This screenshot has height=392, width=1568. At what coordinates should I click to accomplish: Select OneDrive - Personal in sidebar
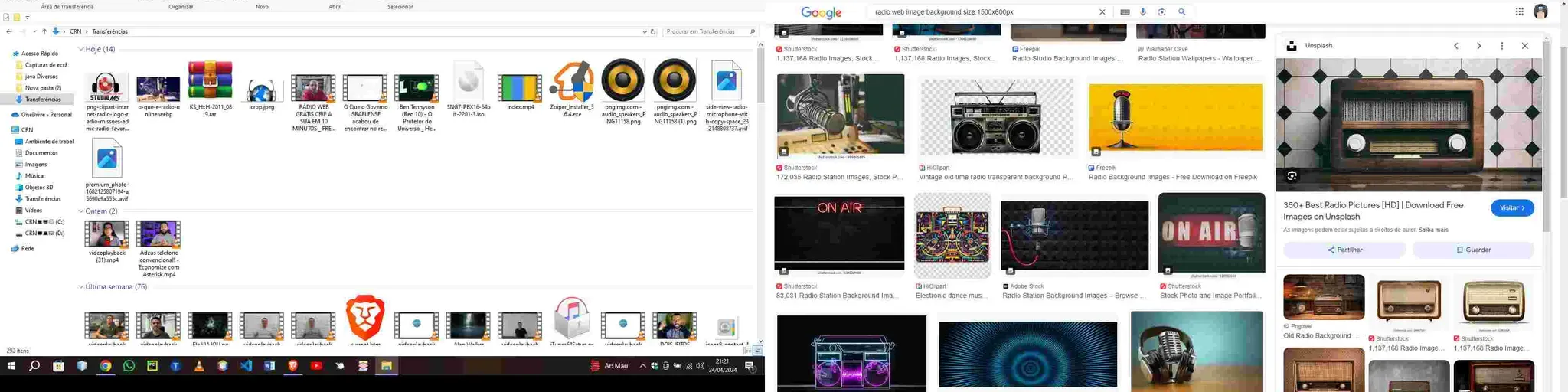[46, 115]
